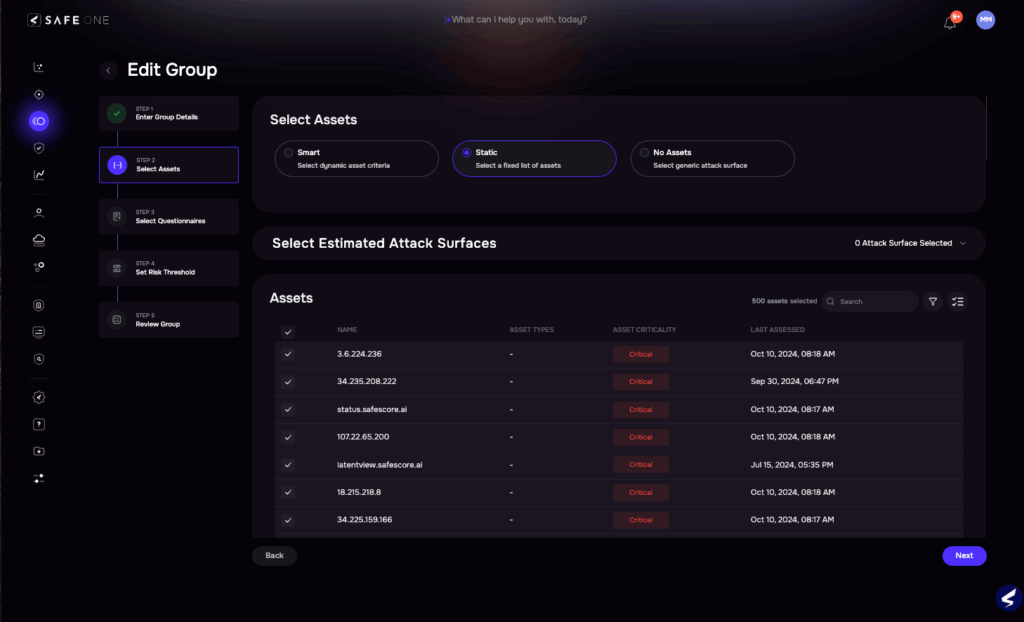Click the status.safescore.ai asset name
This screenshot has height=622, width=1024.
[372, 410]
